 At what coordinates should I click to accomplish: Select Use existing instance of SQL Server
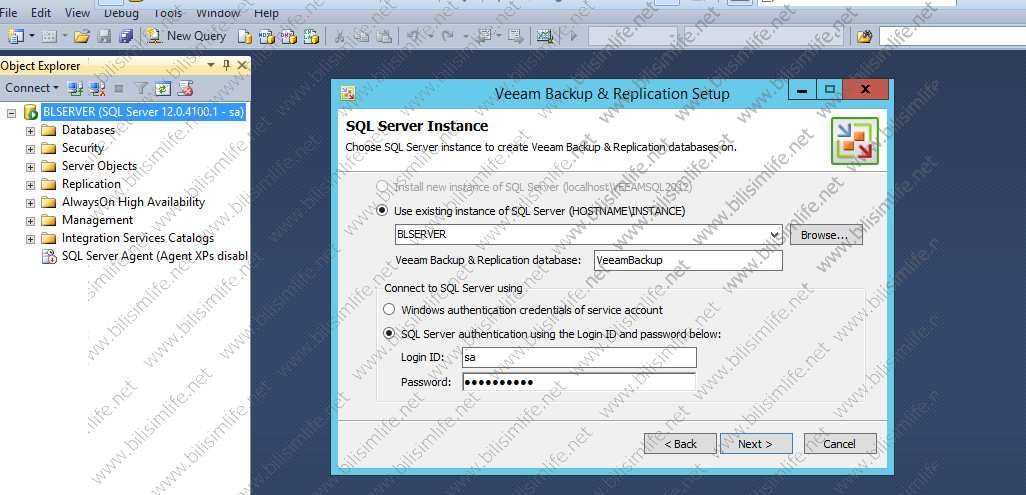[x=382, y=211]
